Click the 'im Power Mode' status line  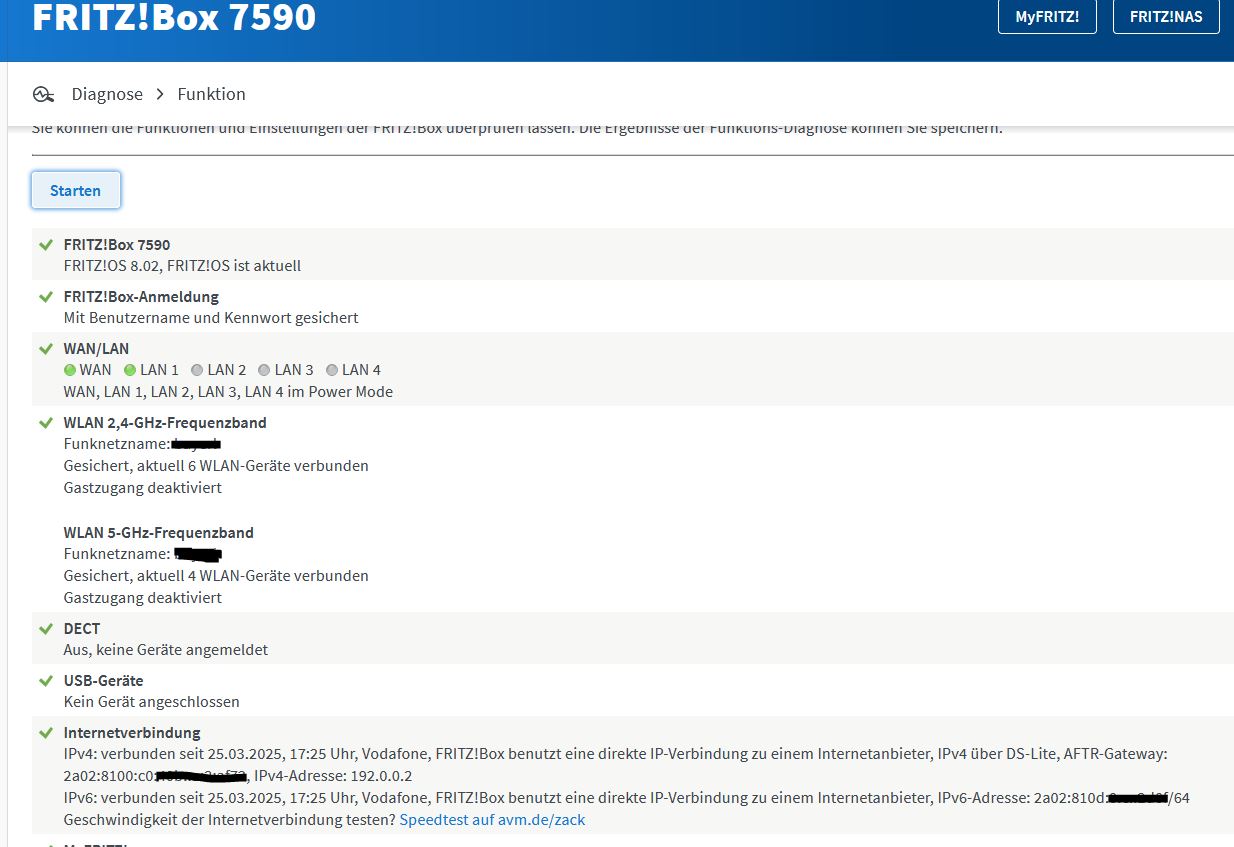[228, 392]
